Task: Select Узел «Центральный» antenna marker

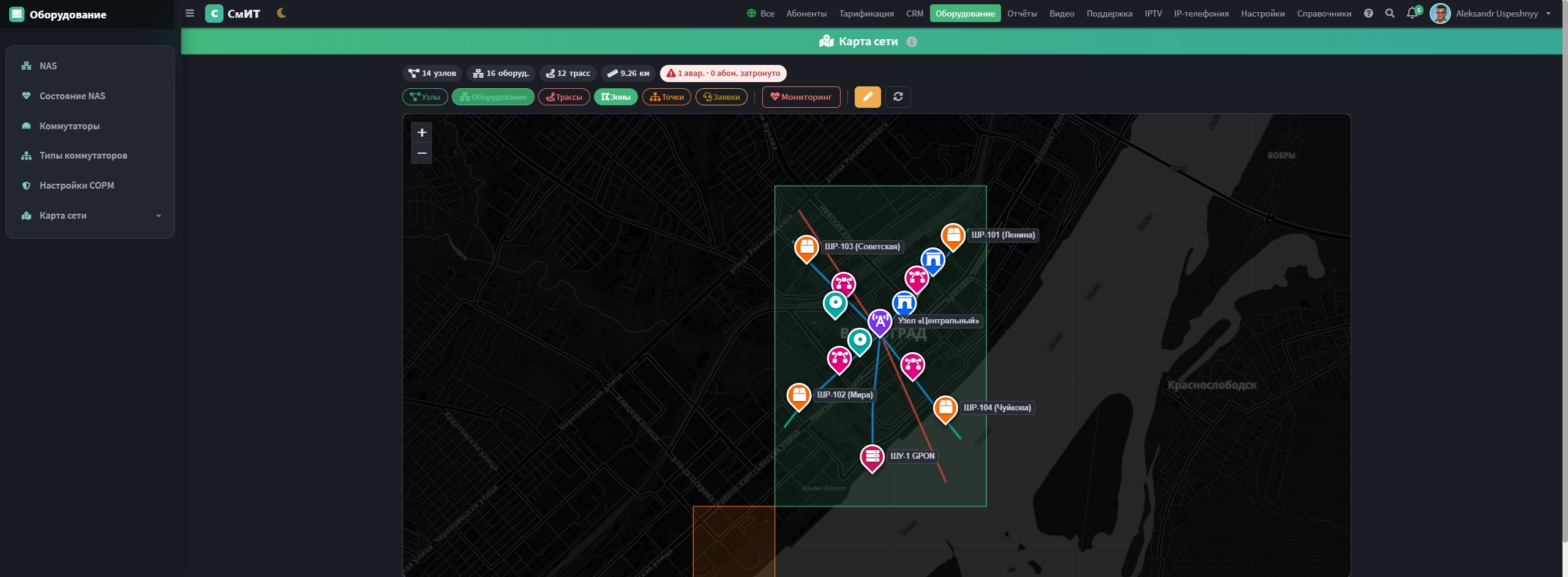Action: pos(880,322)
